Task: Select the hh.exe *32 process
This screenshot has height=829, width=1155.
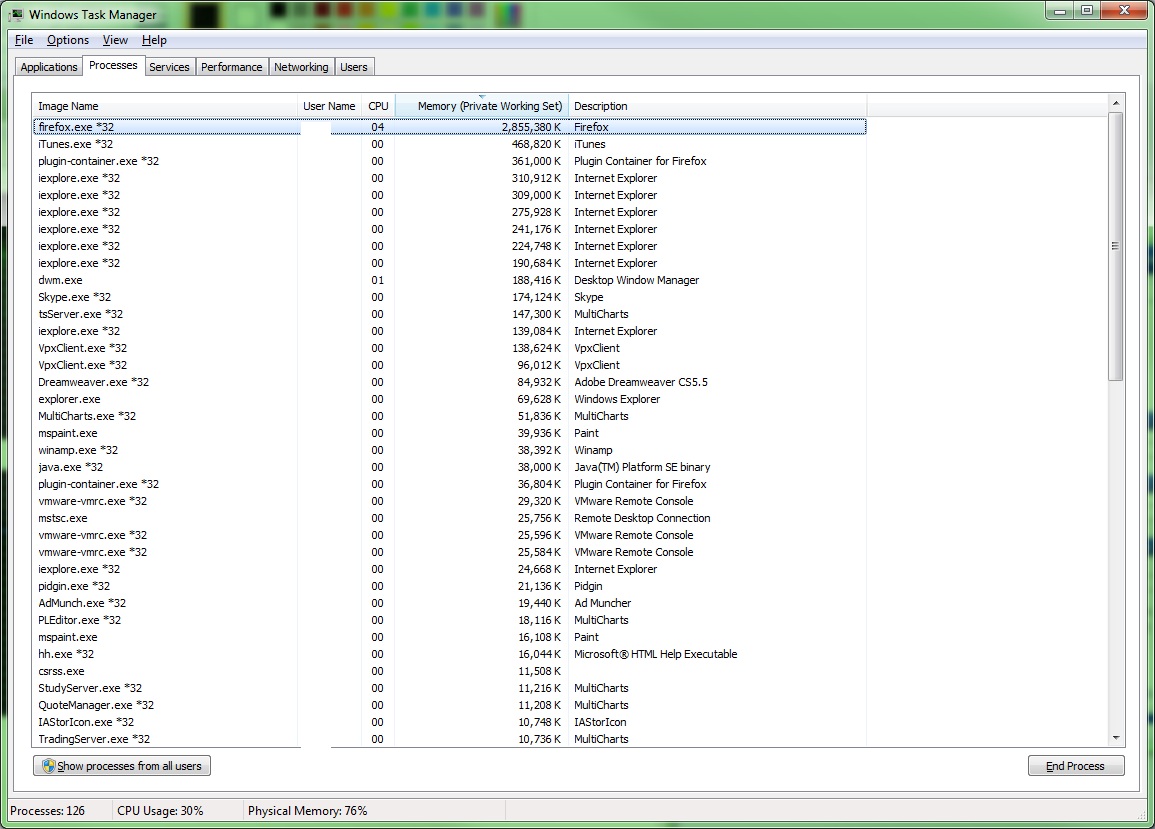Action: [449, 654]
